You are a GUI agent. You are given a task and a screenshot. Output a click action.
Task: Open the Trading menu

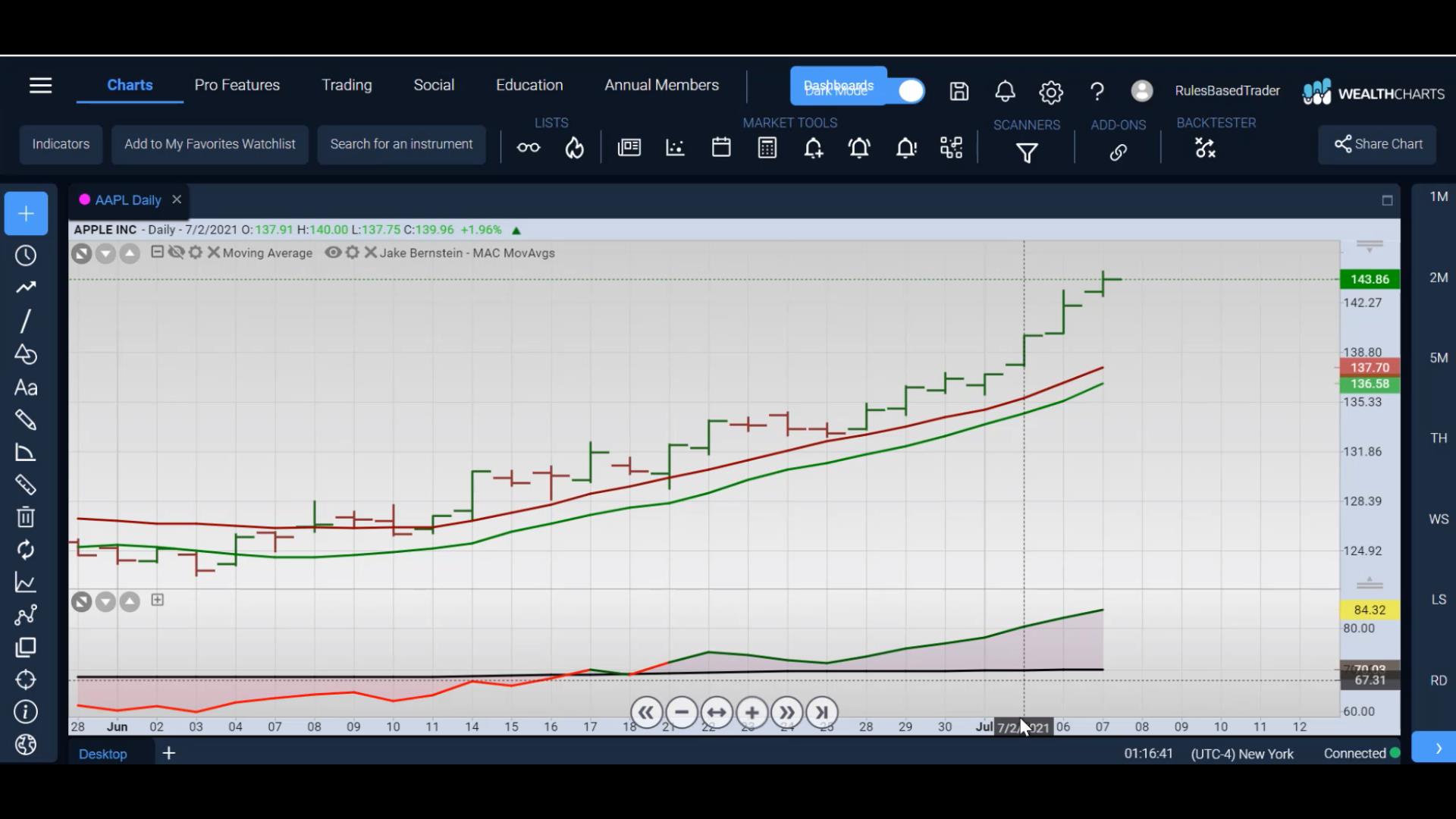coord(347,85)
